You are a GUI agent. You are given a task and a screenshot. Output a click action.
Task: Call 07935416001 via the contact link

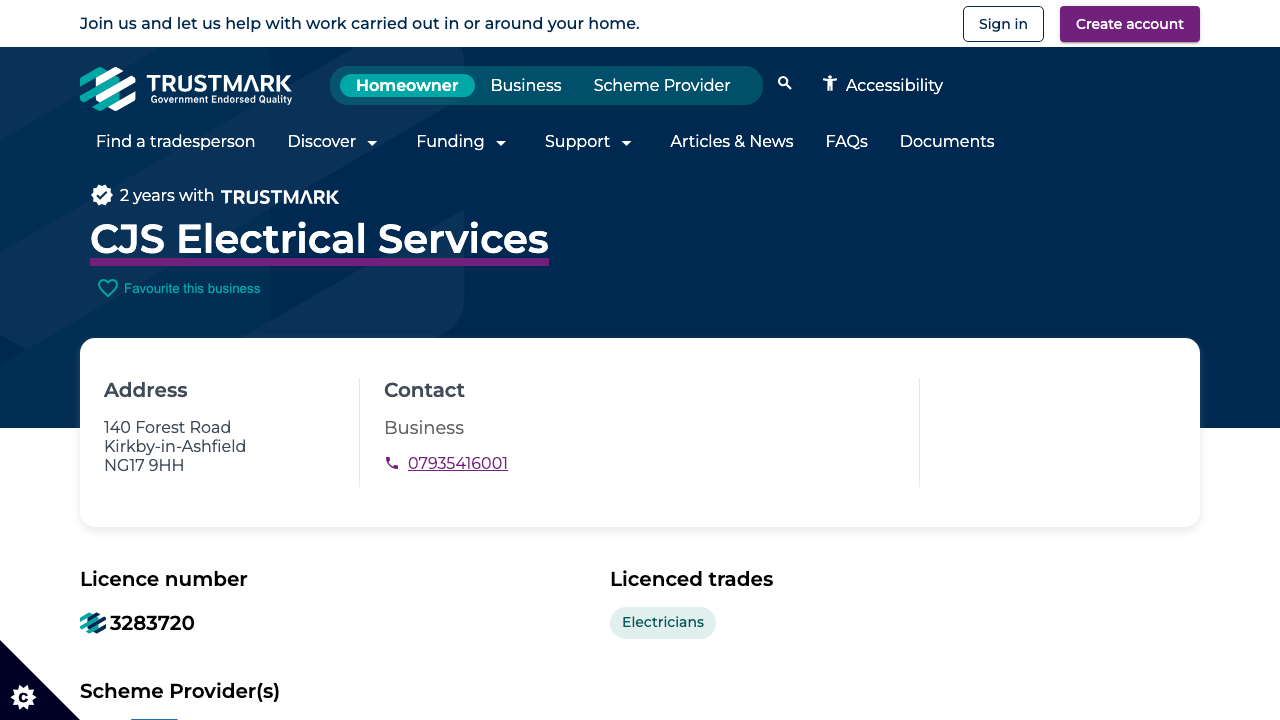coord(457,463)
